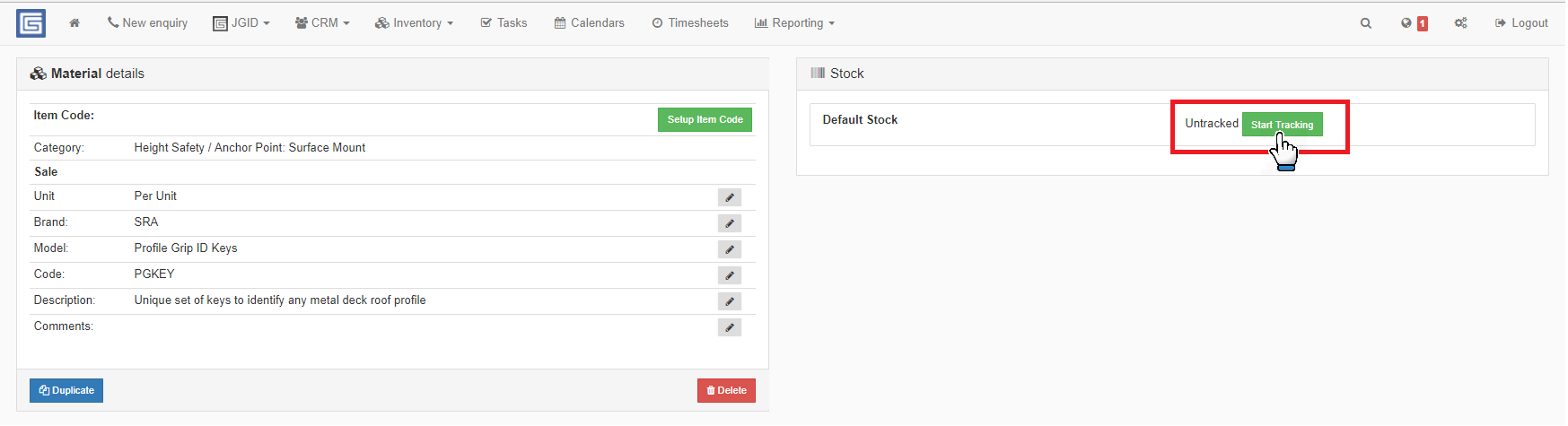Open the Calendars menu item

[589, 23]
